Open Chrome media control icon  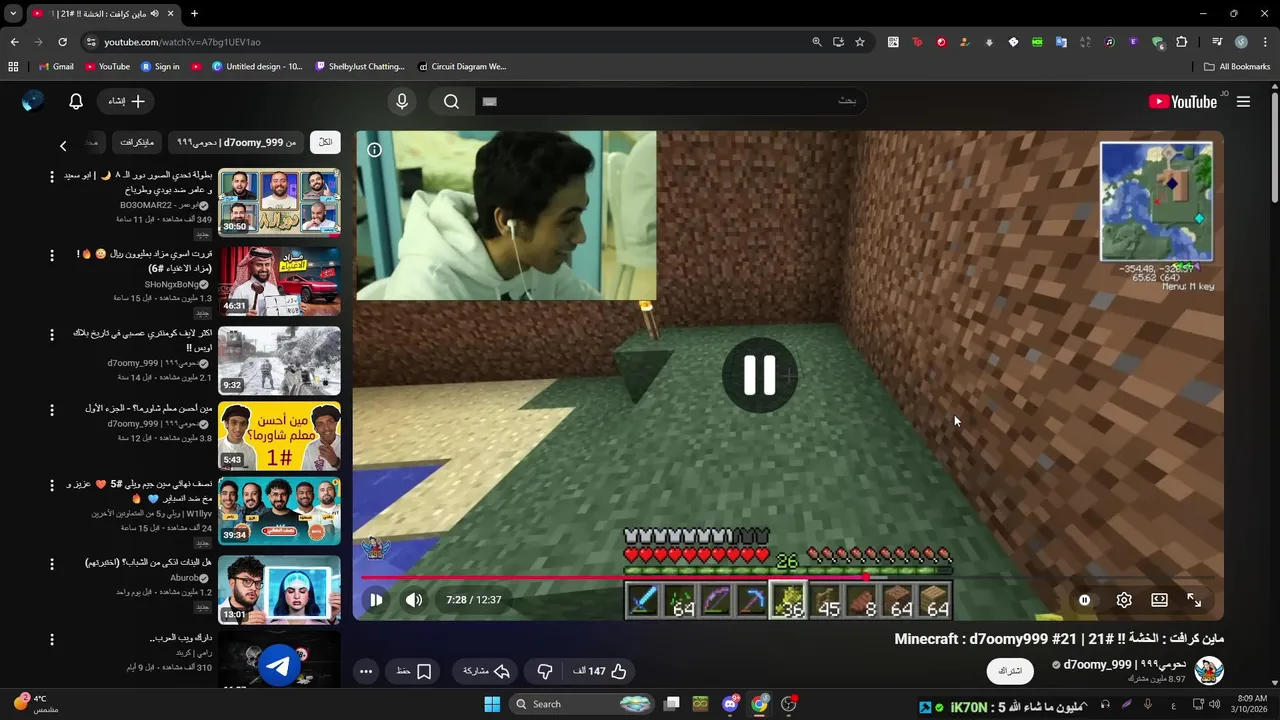click(1217, 42)
